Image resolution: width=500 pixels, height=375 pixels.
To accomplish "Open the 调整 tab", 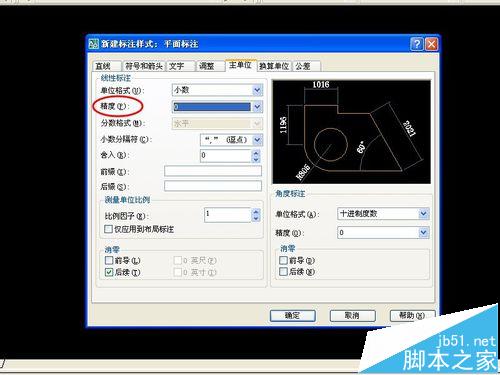I will 210,66.
